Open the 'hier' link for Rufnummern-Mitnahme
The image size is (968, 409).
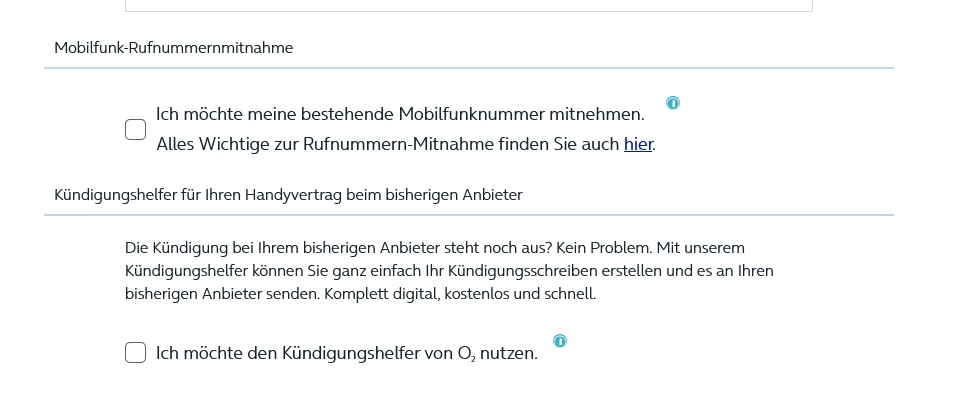[638, 144]
